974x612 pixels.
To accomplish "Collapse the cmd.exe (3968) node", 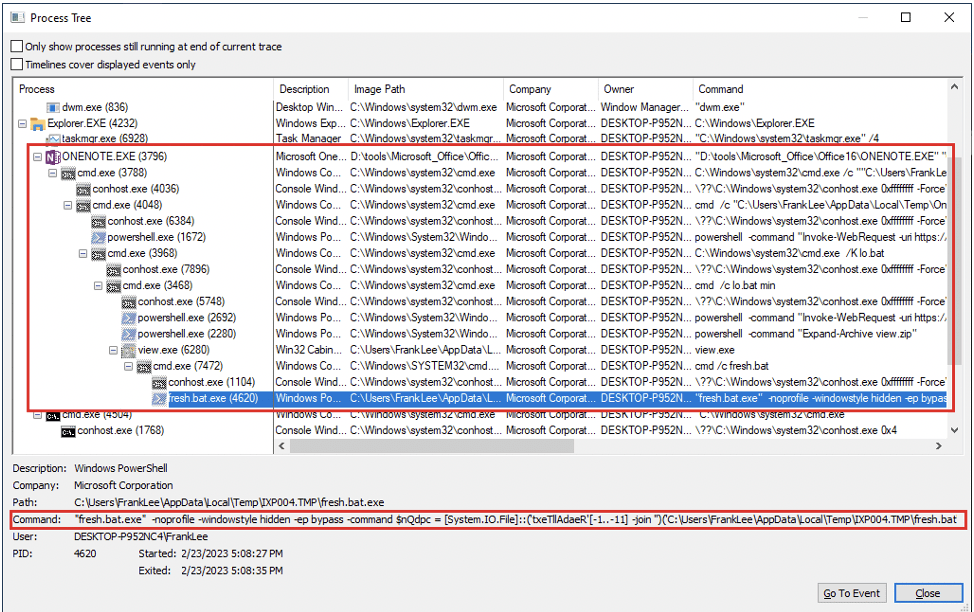I will [x=83, y=253].
